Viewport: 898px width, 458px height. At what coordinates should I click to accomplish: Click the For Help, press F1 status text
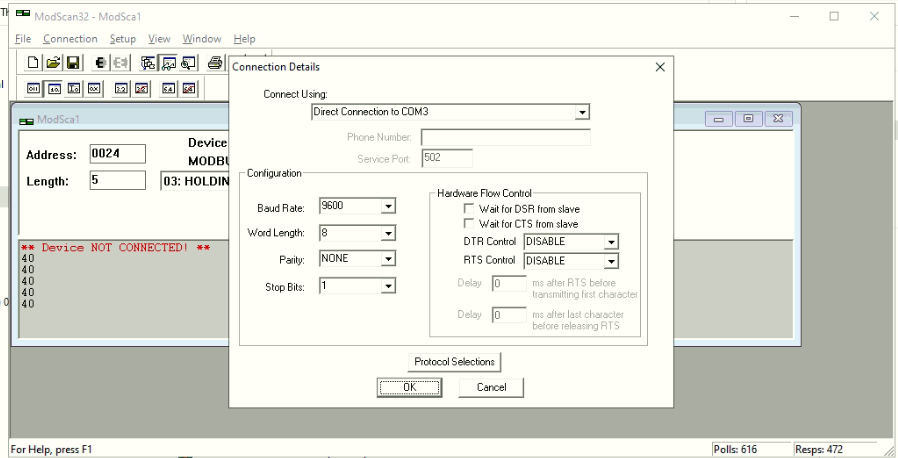click(51, 449)
